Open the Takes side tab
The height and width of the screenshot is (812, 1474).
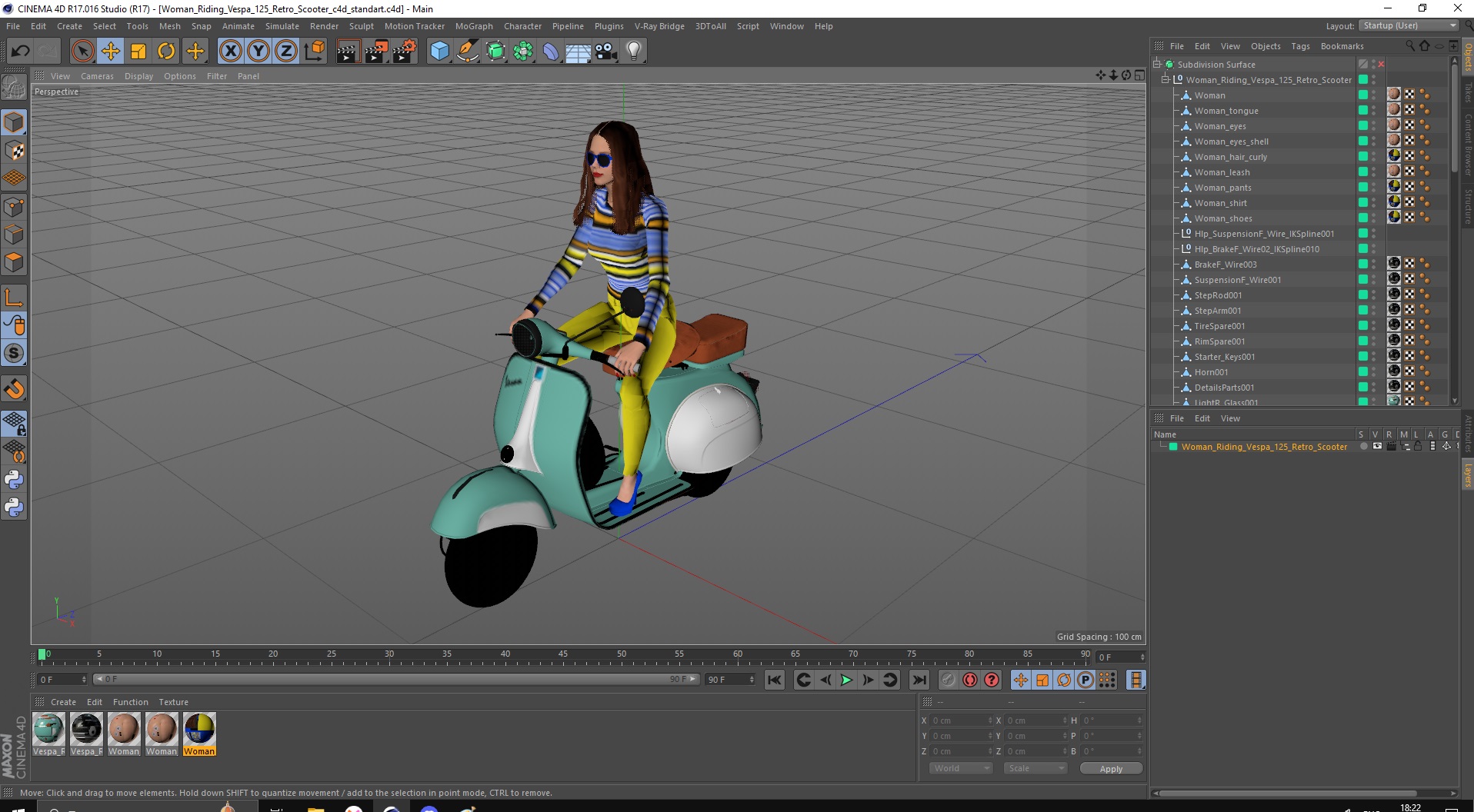pyautogui.click(x=1467, y=93)
